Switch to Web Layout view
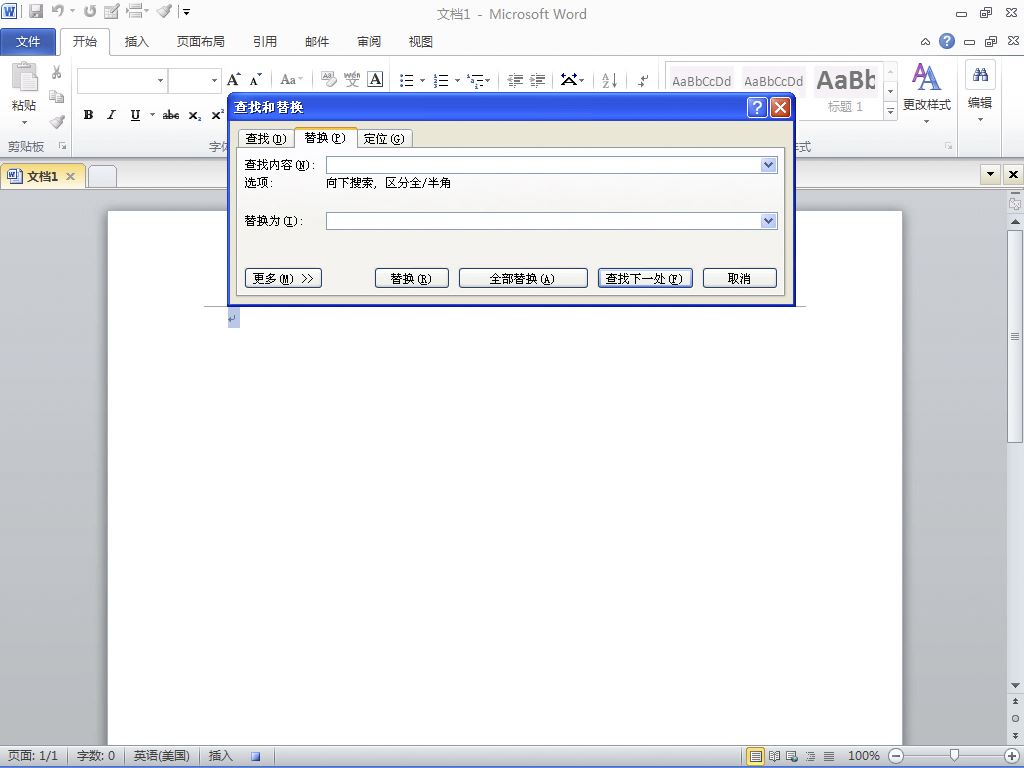The image size is (1024, 768). pos(792,756)
